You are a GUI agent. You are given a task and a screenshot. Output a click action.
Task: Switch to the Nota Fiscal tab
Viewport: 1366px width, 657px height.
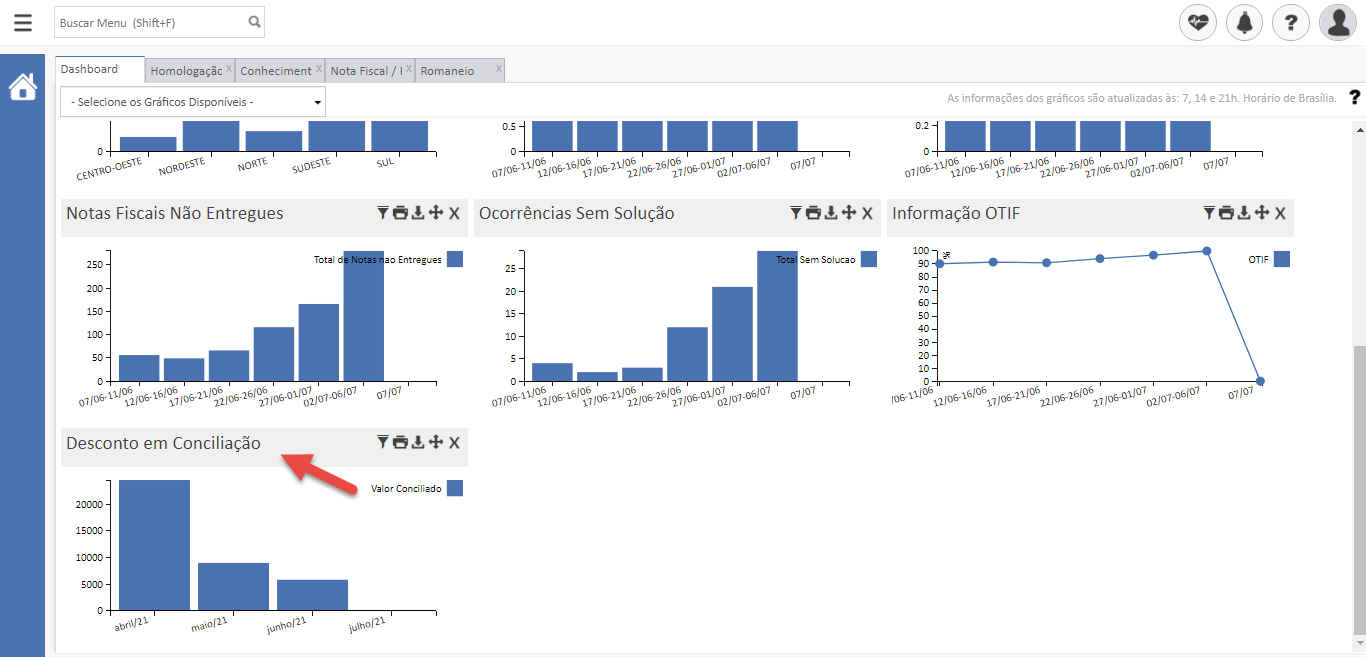tap(366, 71)
